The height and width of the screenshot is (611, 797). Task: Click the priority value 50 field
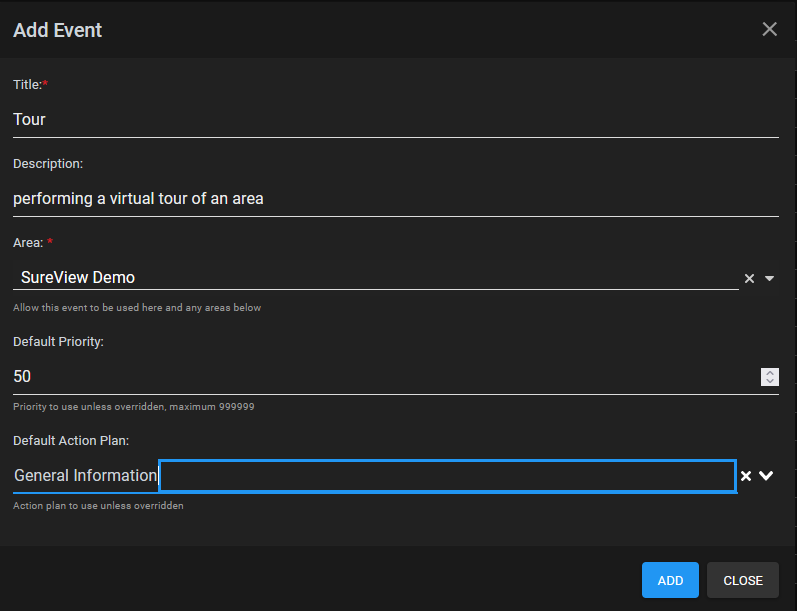(x=386, y=377)
